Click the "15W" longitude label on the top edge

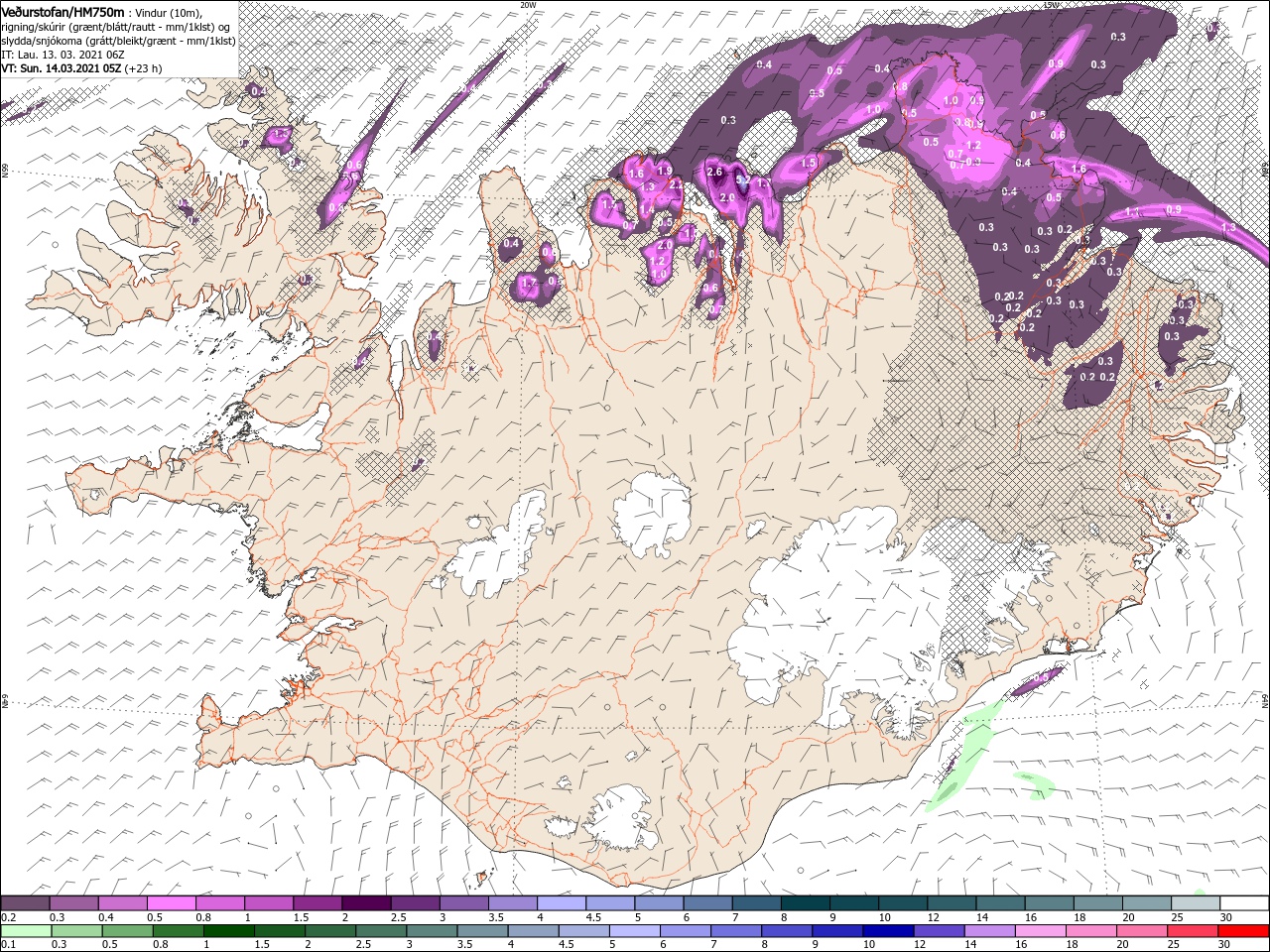point(1051,5)
